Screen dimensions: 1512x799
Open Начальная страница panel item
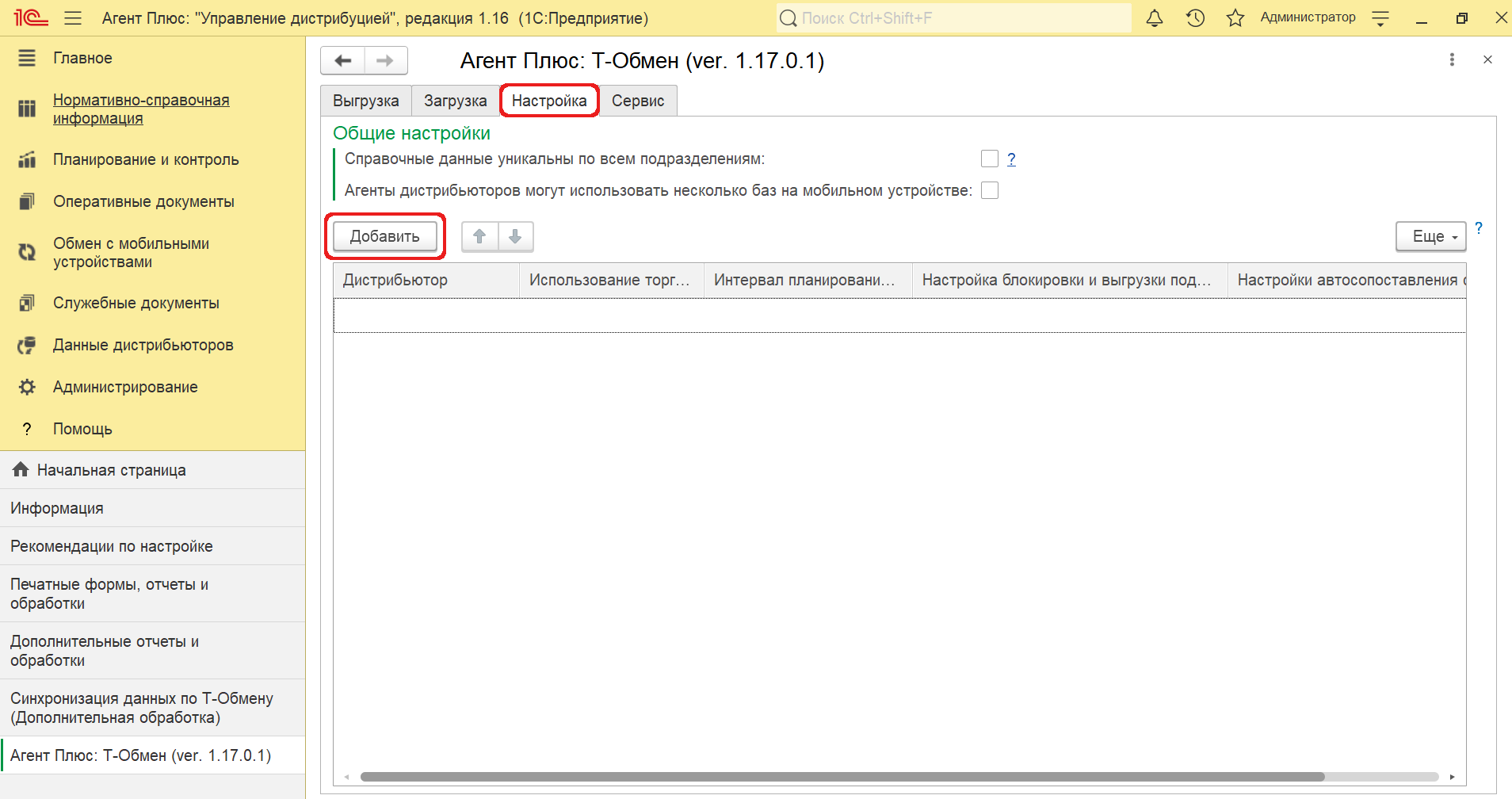tap(152, 470)
